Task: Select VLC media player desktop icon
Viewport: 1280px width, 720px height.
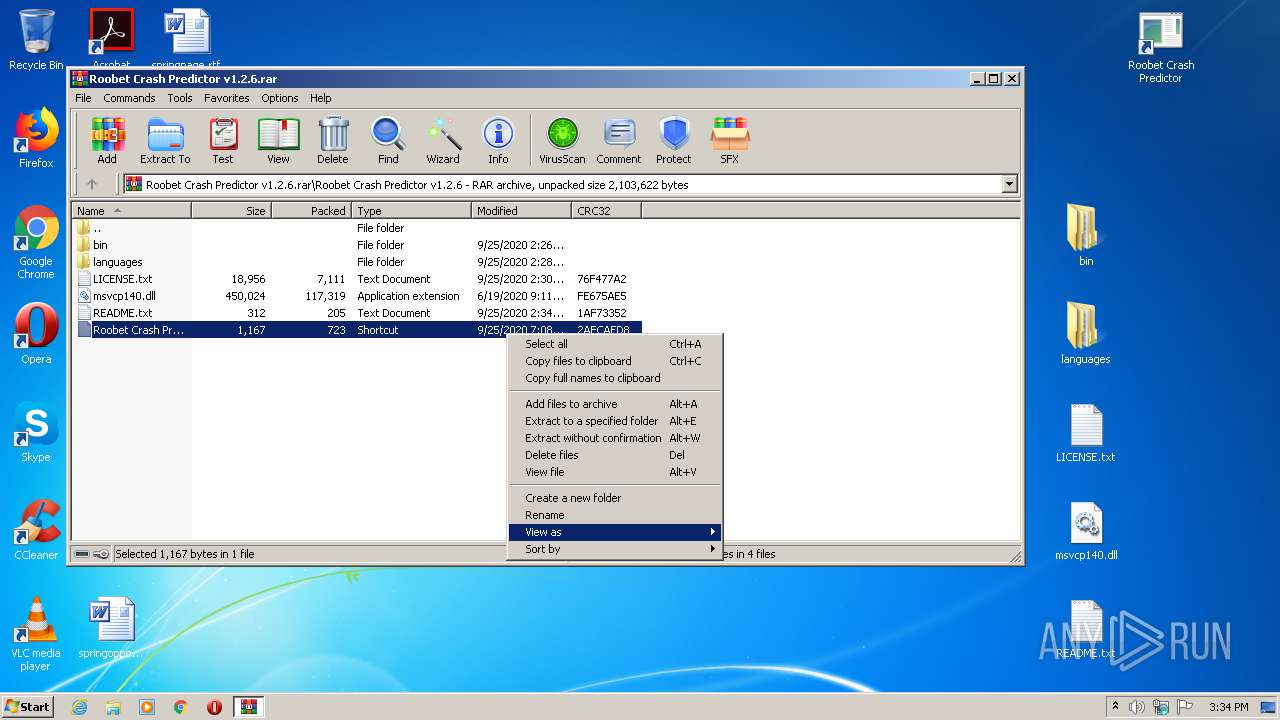Action: [36, 634]
